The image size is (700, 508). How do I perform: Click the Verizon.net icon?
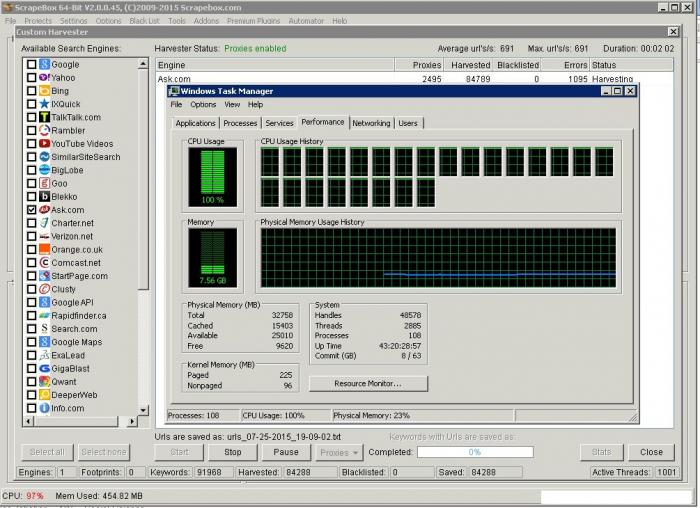(44, 236)
